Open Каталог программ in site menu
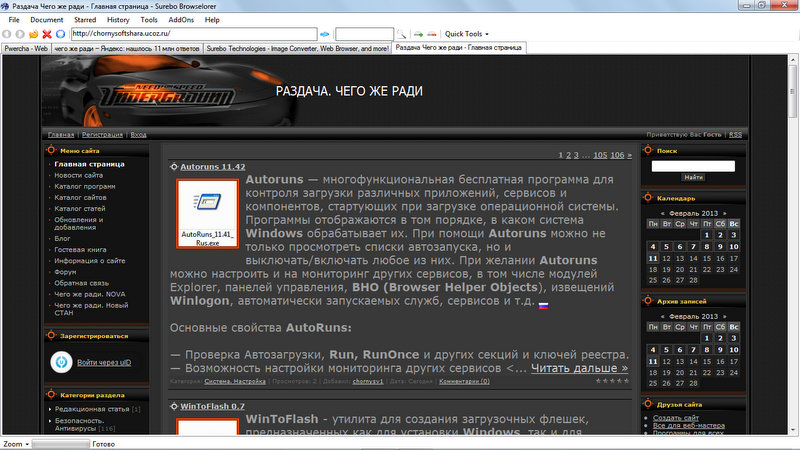Viewport: 800px width, 450px height. [85, 186]
